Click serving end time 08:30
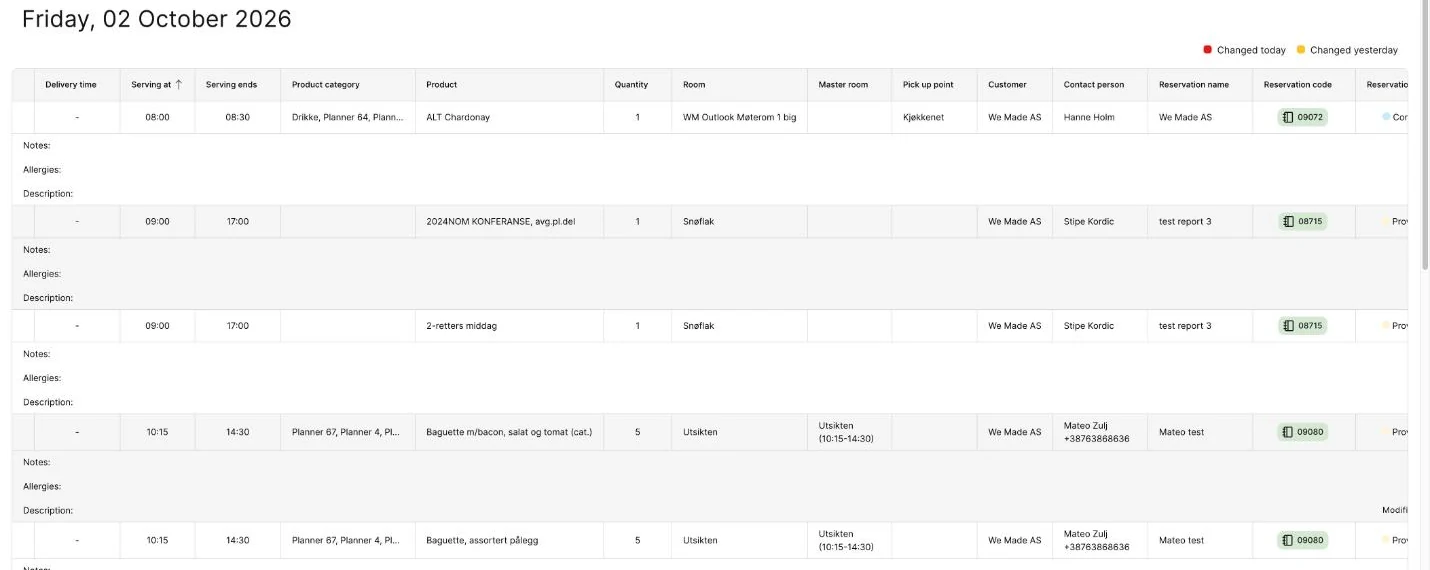Viewport: 1430px width, 570px height. (x=237, y=117)
